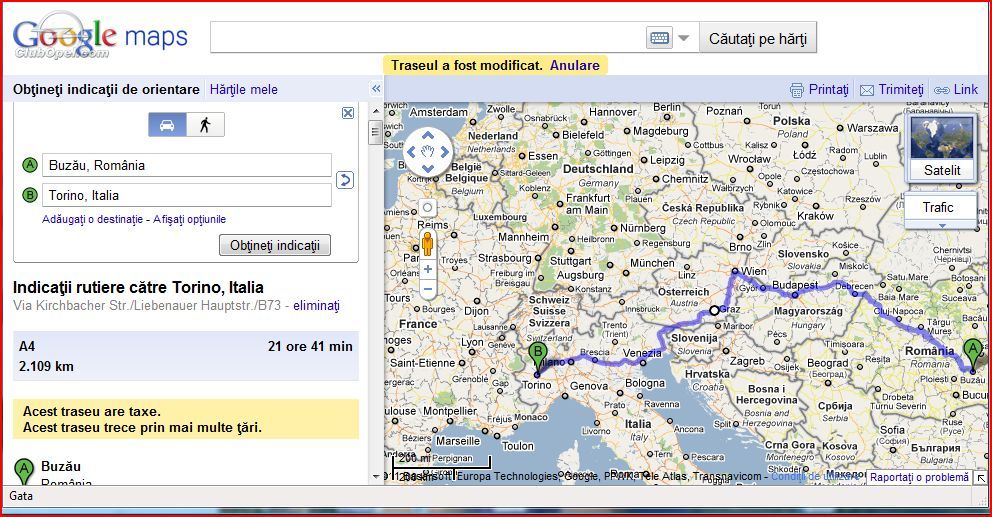Click start marker A on map near Buzău

point(973,354)
